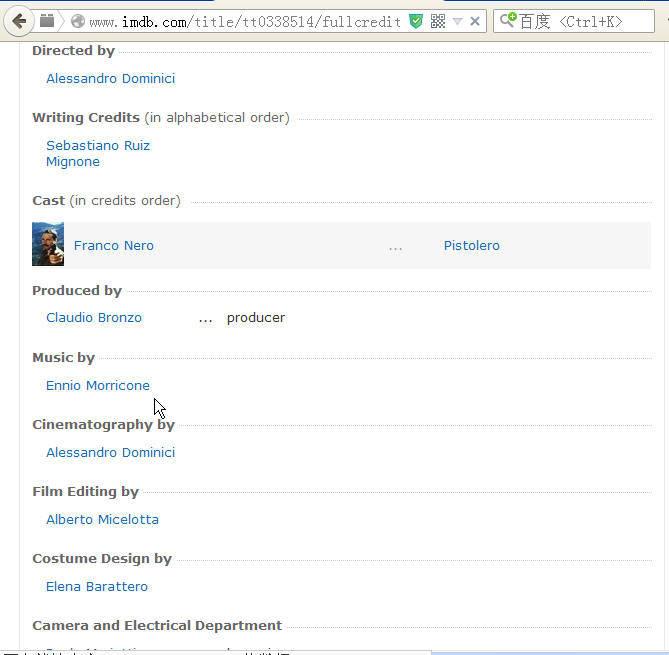Click the 'Produced by' heading
669x655 pixels.
pyautogui.click(x=77, y=291)
